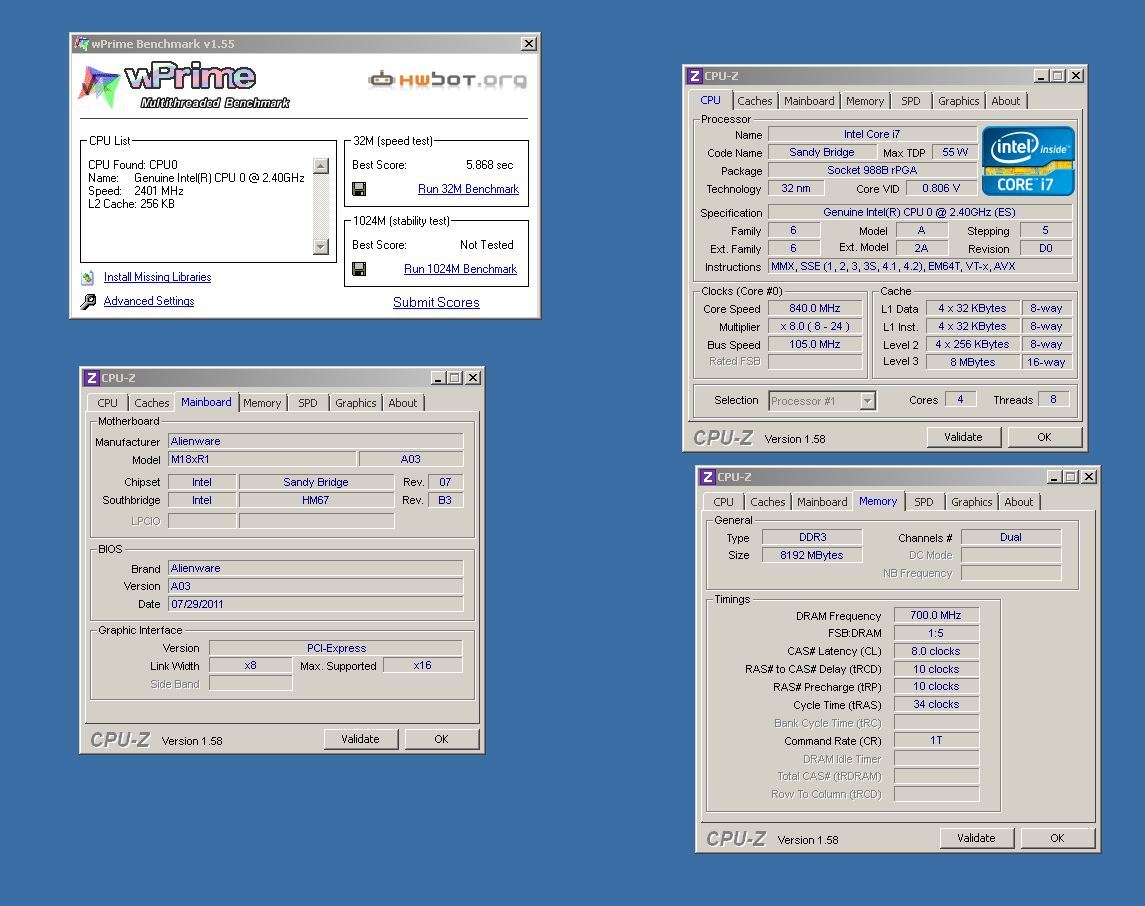Click the Advanced Settings wrench icon
1145x906 pixels.
pyautogui.click(x=88, y=302)
